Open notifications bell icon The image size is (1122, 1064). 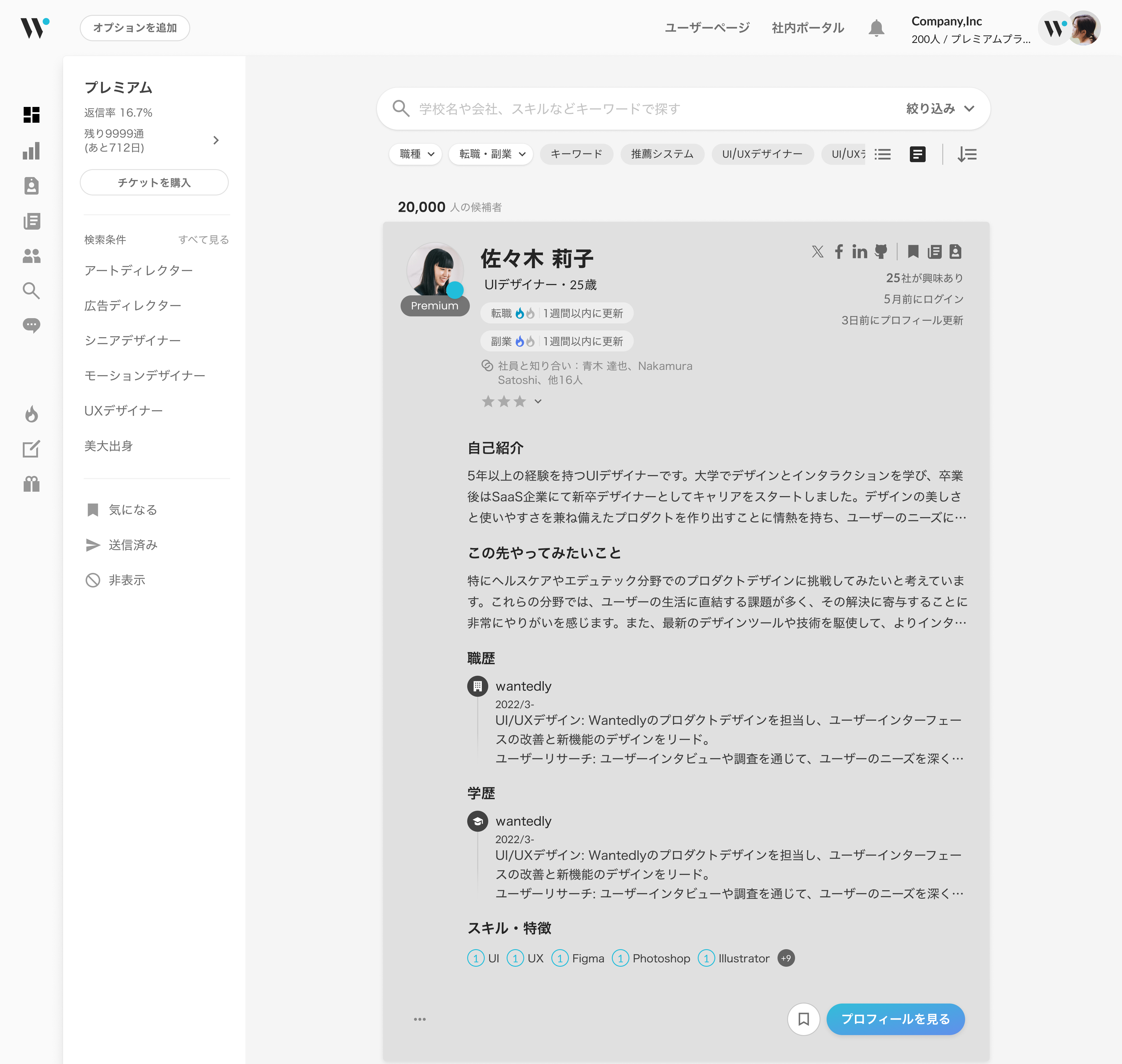click(x=876, y=28)
